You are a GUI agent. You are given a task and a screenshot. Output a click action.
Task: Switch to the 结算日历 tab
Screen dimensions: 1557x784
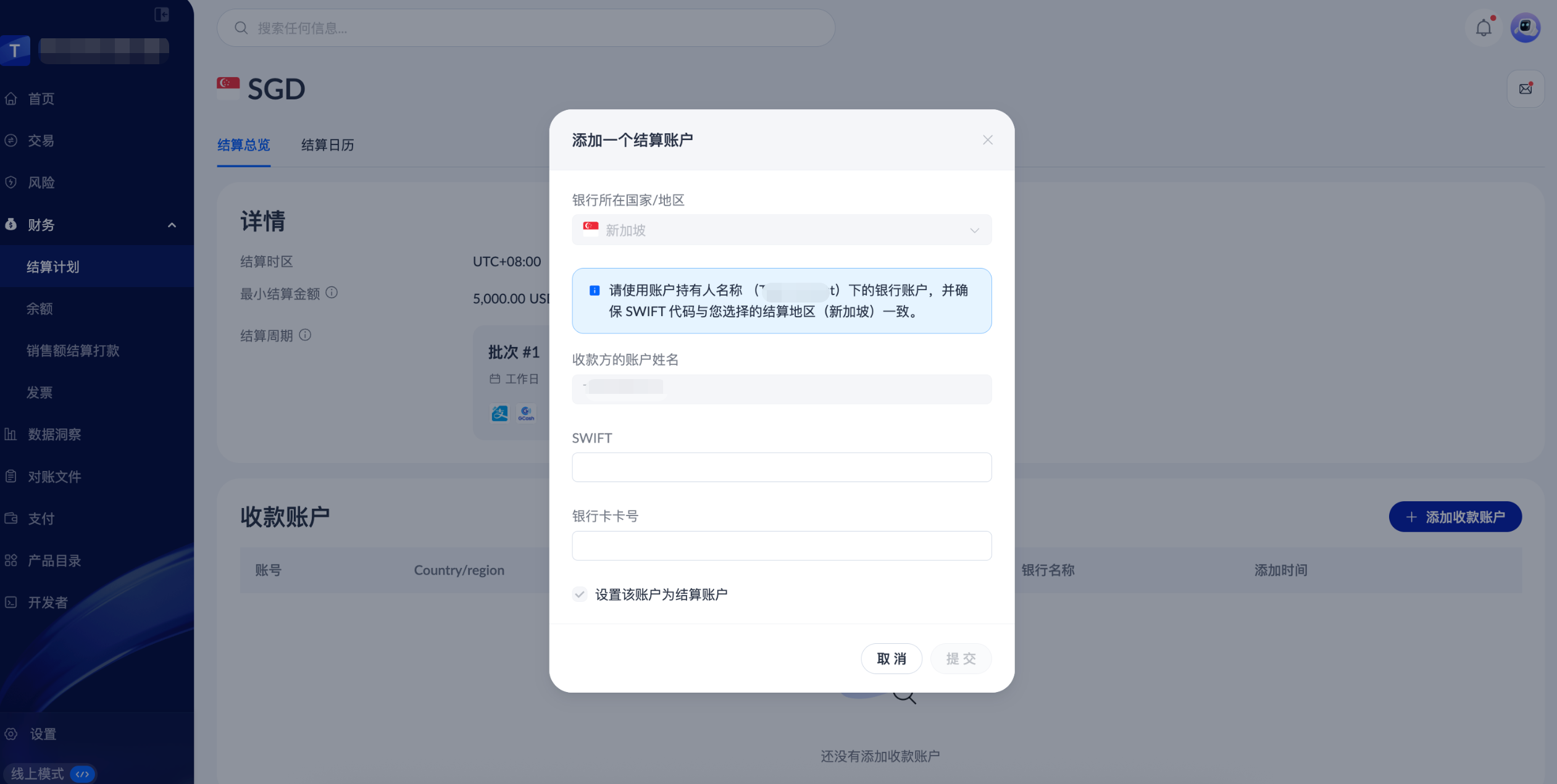click(x=328, y=145)
